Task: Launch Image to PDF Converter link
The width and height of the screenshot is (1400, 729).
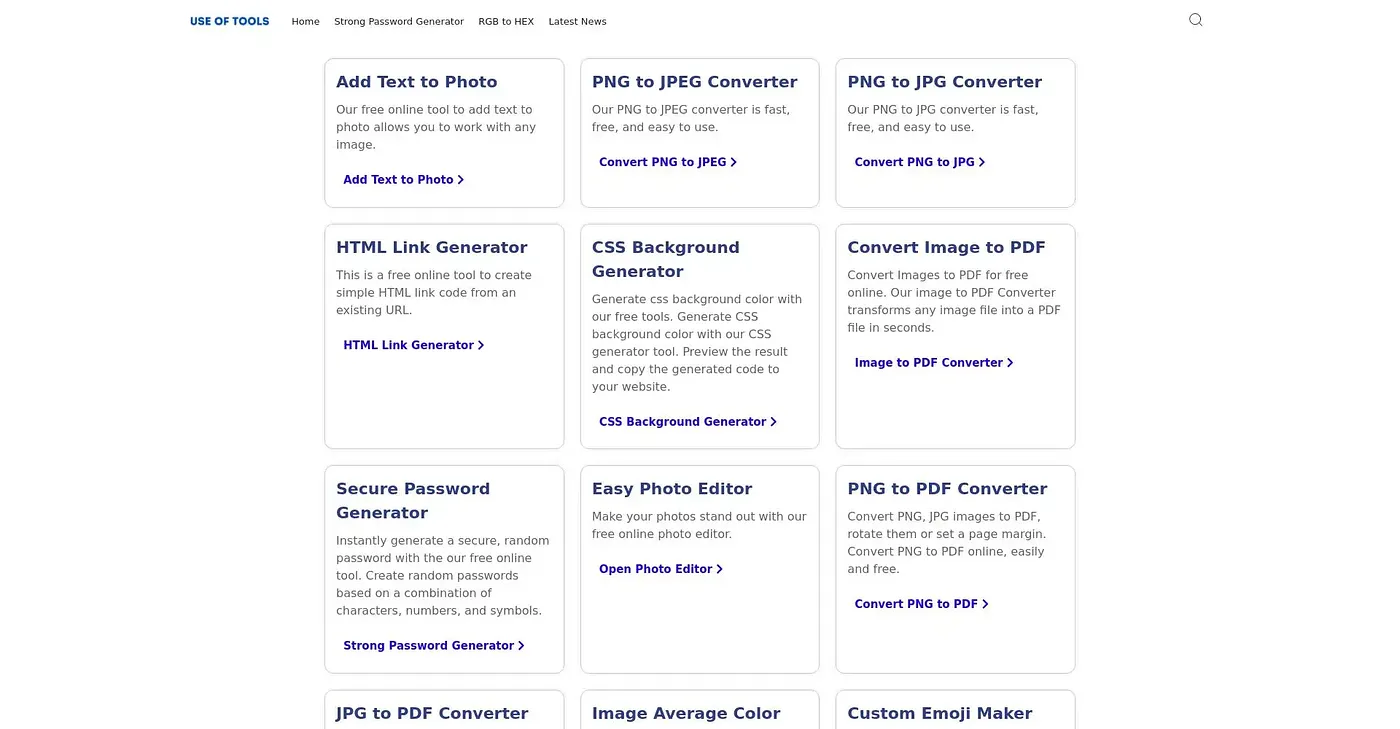Action: point(933,363)
